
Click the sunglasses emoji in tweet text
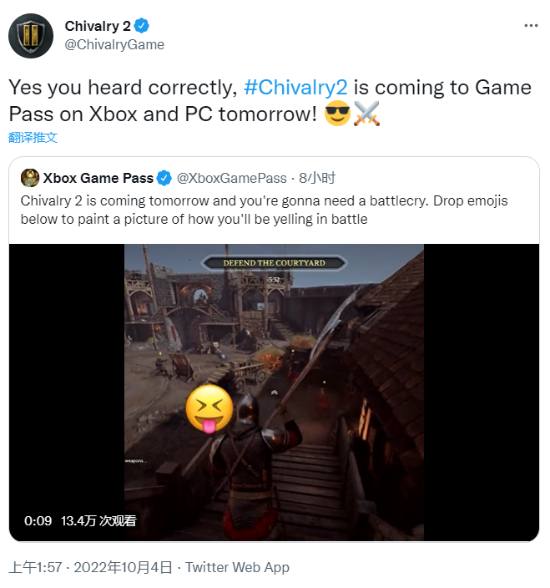coord(337,113)
